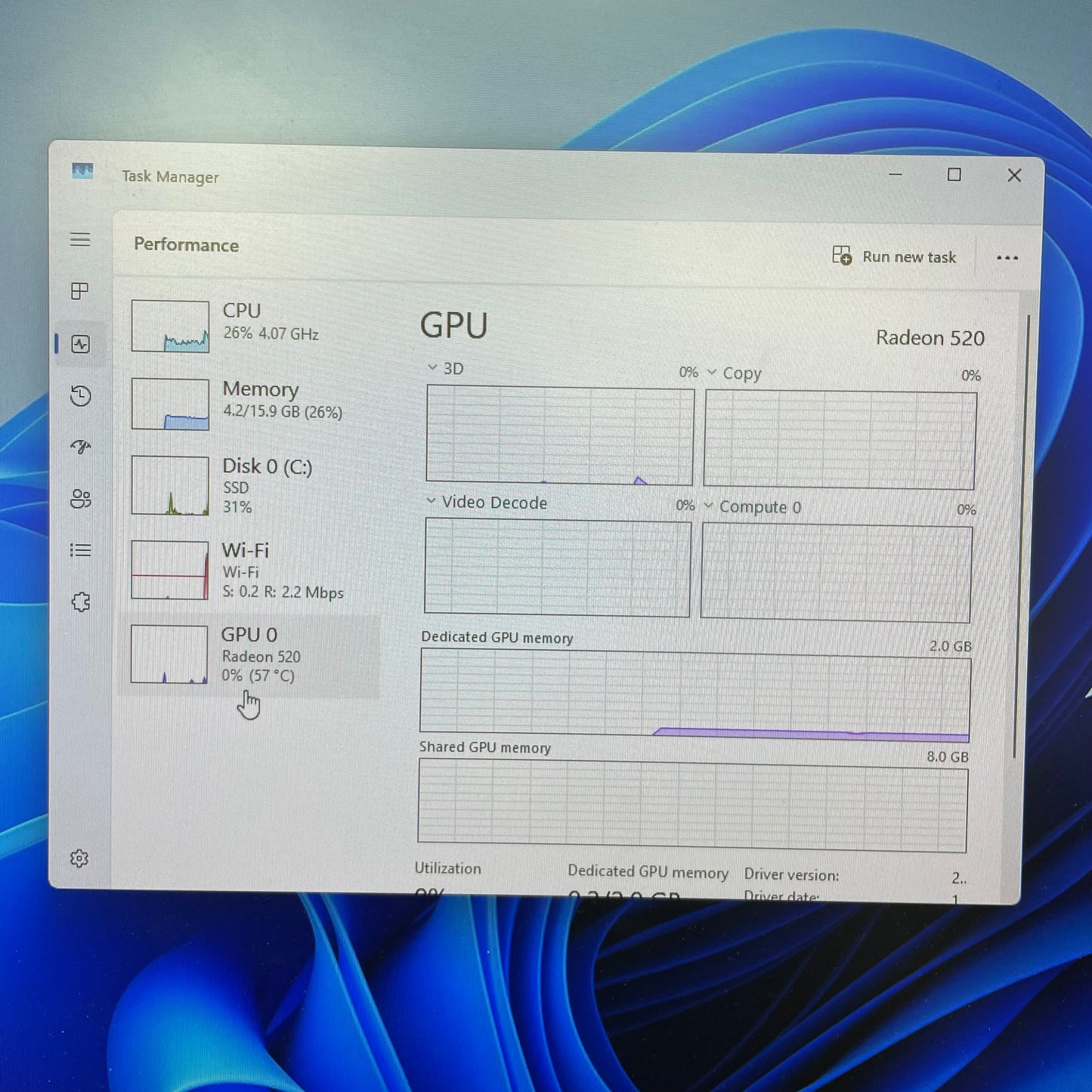1092x1092 pixels.
Task: Click the Task Manager app icon
Action: pyautogui.click(x=82, y=171)
